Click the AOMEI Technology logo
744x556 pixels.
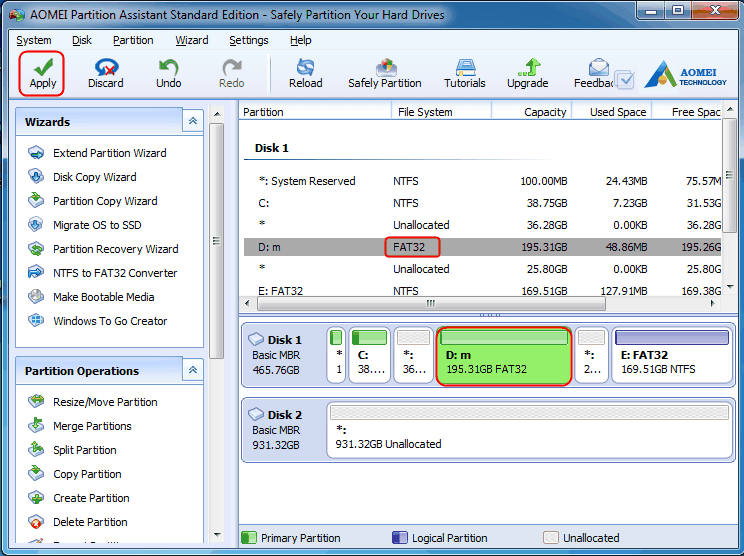pyautogui.click(x=686, y=75)
